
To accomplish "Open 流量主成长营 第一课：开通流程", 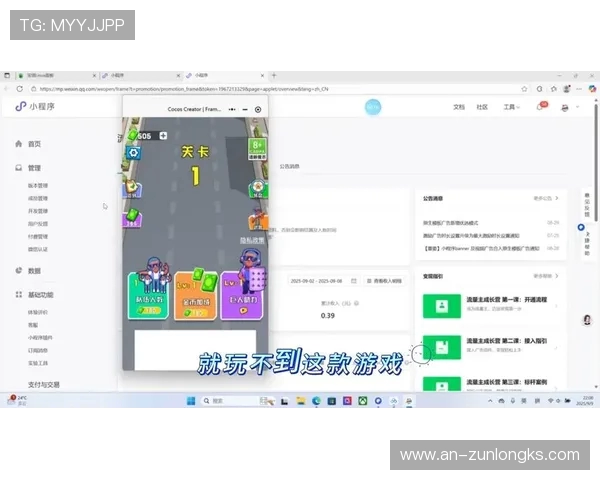I will click(490, 306).
